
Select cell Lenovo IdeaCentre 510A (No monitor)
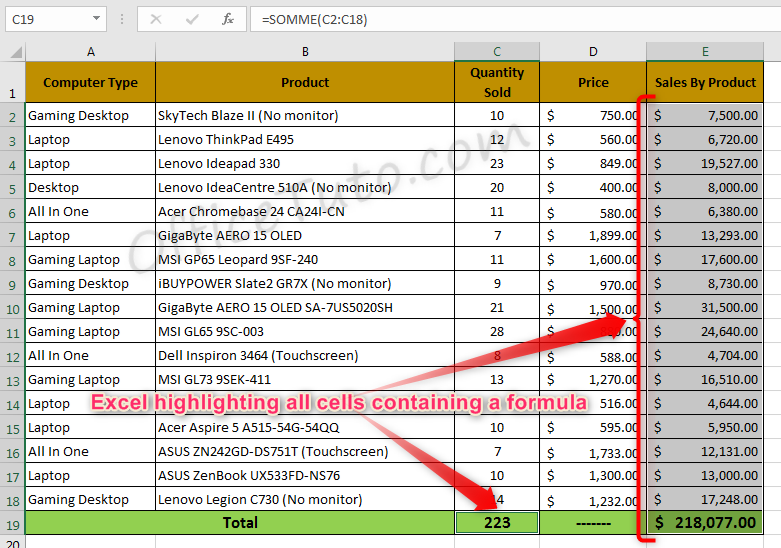click(305, 187)
